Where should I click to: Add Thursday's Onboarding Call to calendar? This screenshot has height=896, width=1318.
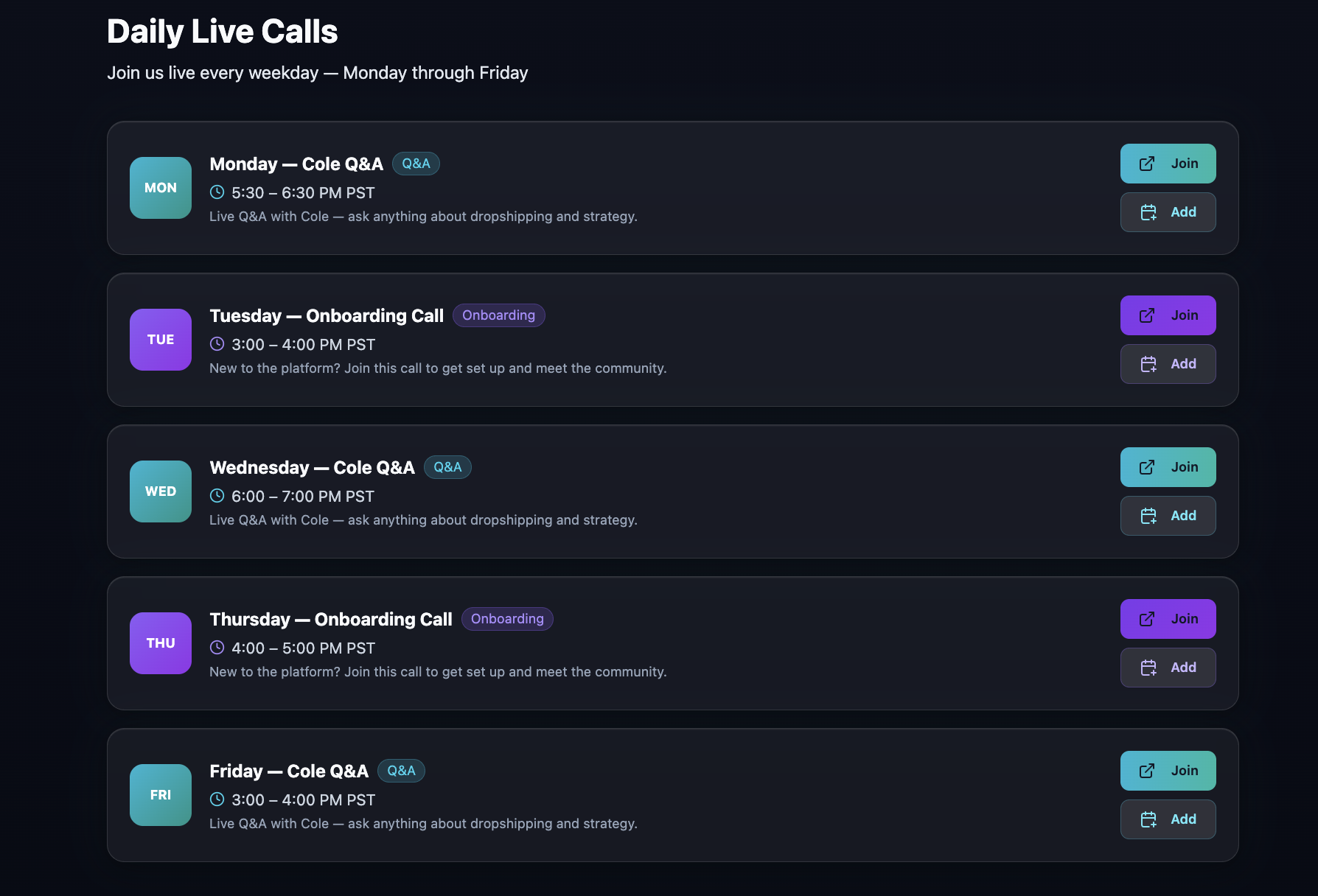pos(1168,667)
